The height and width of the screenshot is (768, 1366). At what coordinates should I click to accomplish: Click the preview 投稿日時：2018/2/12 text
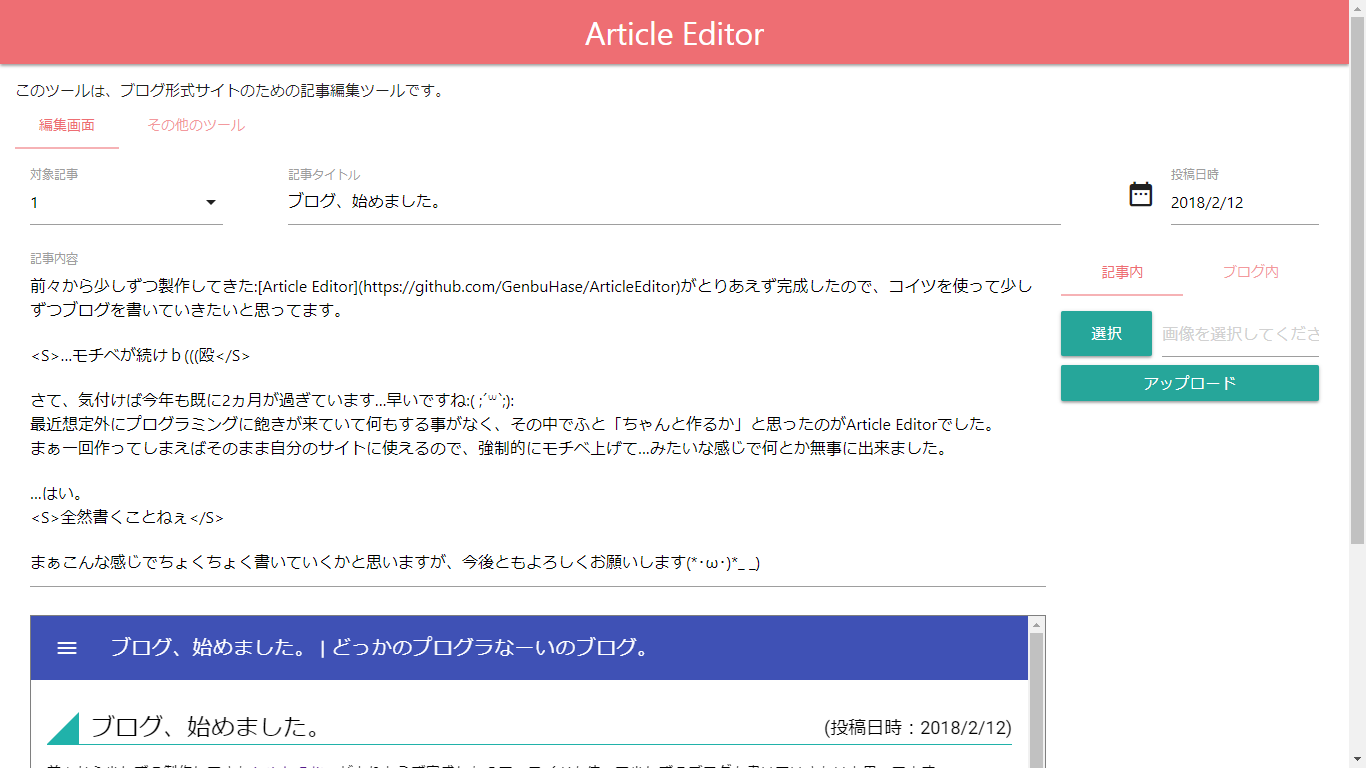tap(918, 728)
